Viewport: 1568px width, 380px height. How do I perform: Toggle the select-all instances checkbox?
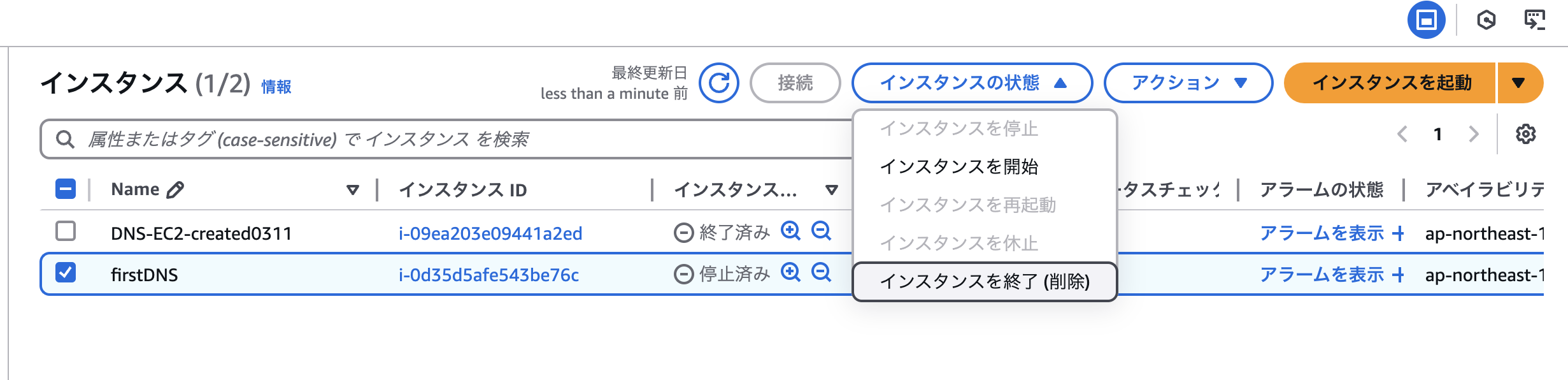(66, 189)
